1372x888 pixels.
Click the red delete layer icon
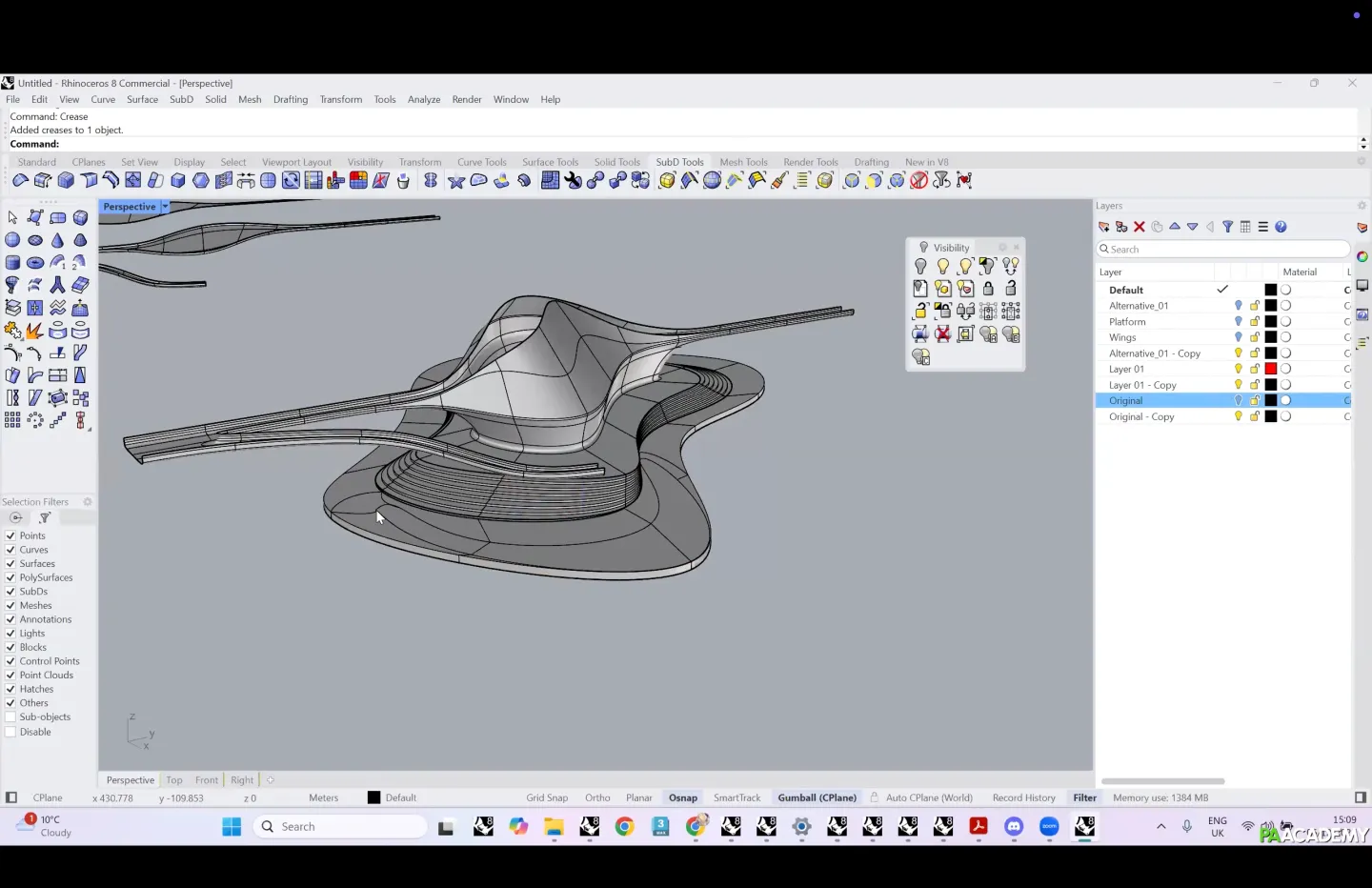coord(1140,227)
